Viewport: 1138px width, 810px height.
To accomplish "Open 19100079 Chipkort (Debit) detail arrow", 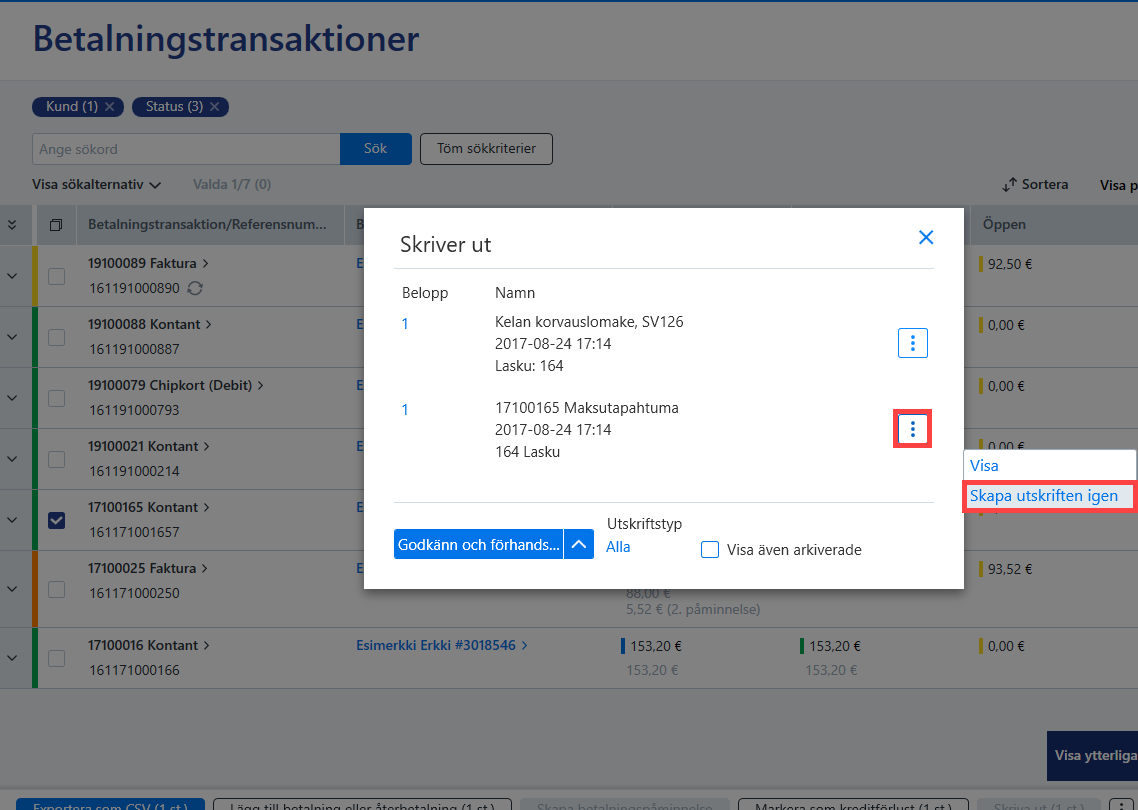I will coord(260,385).
